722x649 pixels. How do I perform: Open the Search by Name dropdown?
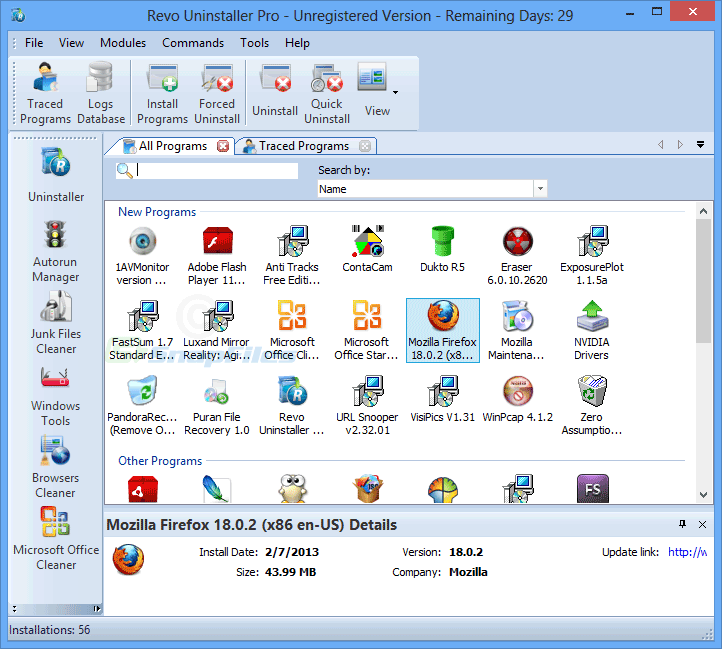click(541, 189)
